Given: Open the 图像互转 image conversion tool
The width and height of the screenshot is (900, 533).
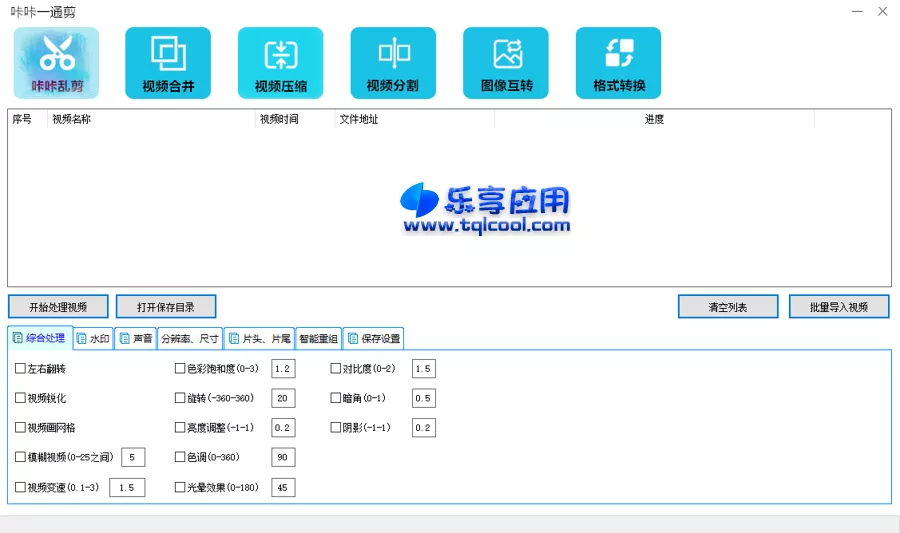Looking at the screenshot, I should coord(506,63).
